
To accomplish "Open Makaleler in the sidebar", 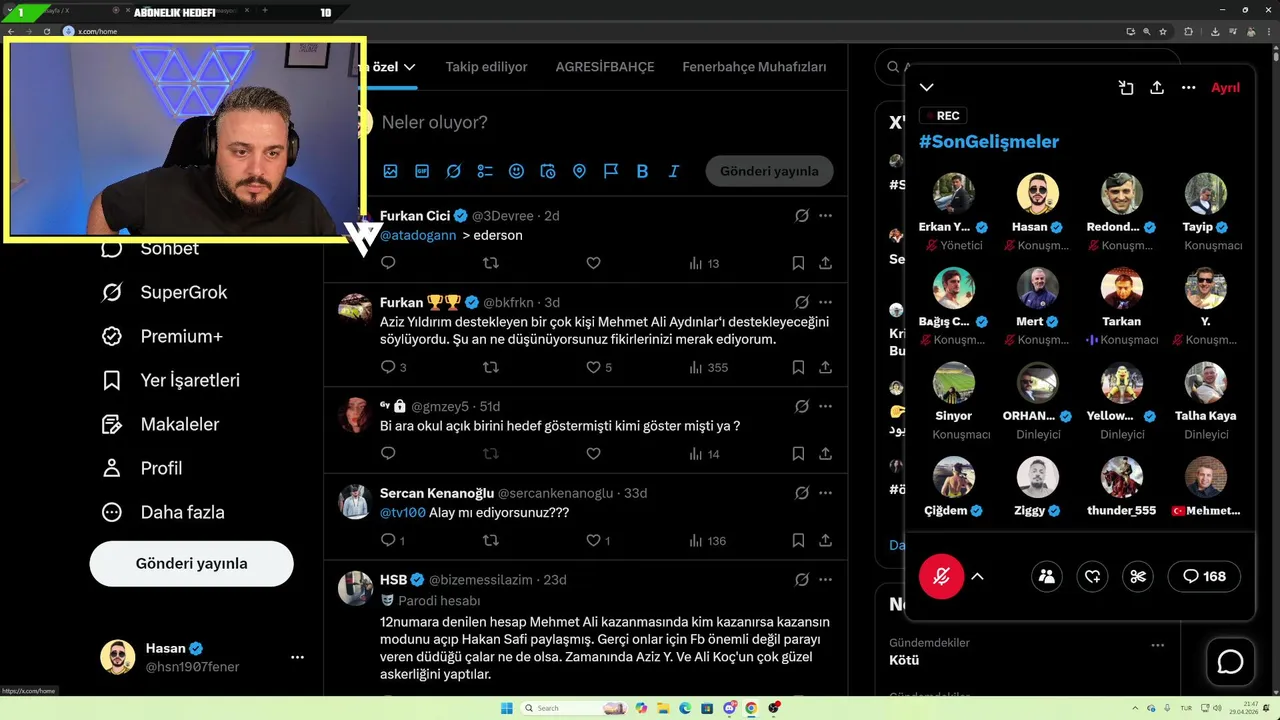I will (161, 424).
